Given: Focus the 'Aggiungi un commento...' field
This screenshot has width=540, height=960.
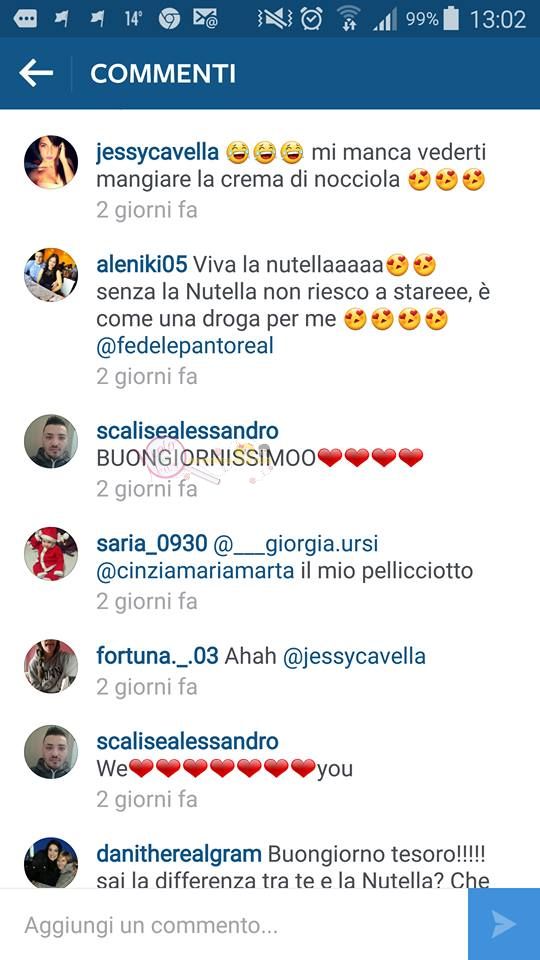Looking at the screenshot, I should pyautogui.click(x=234, y=924).
